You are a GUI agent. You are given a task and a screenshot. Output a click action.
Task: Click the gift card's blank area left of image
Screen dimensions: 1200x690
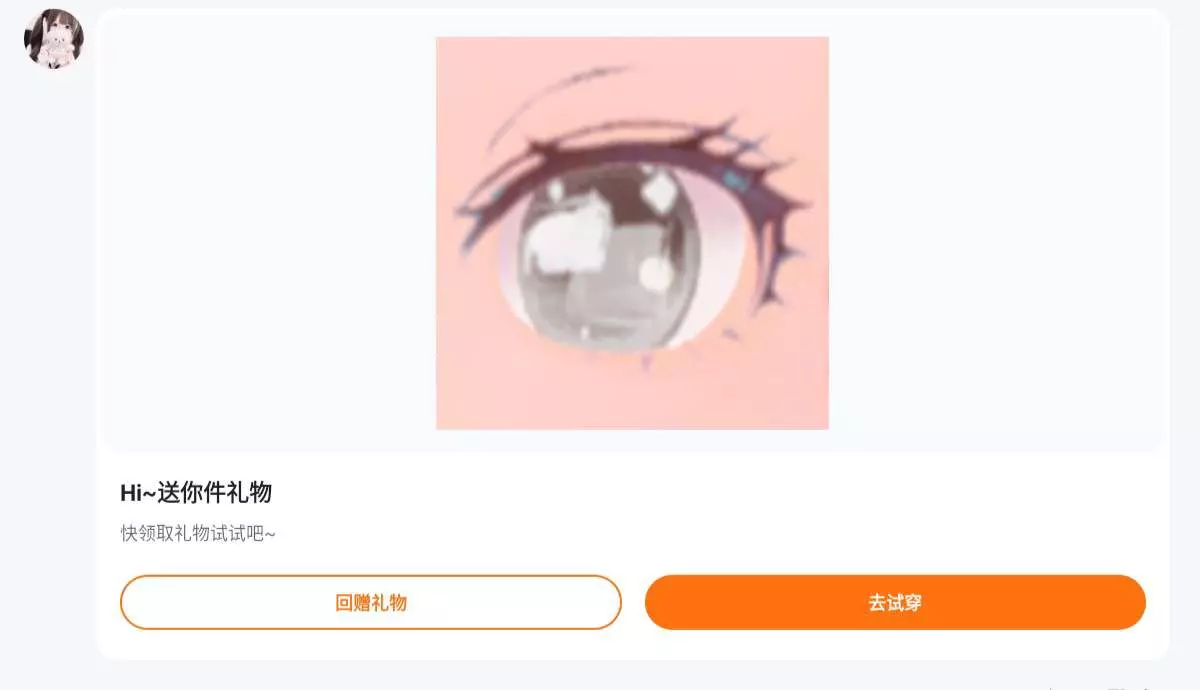point(267,230)
